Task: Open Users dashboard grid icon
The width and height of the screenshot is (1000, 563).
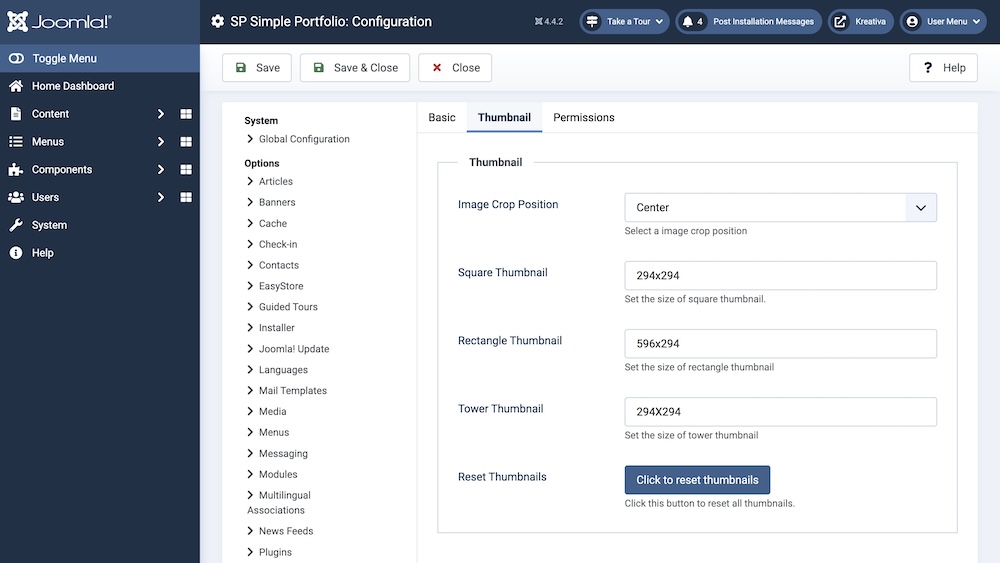Action: point(186,198)
